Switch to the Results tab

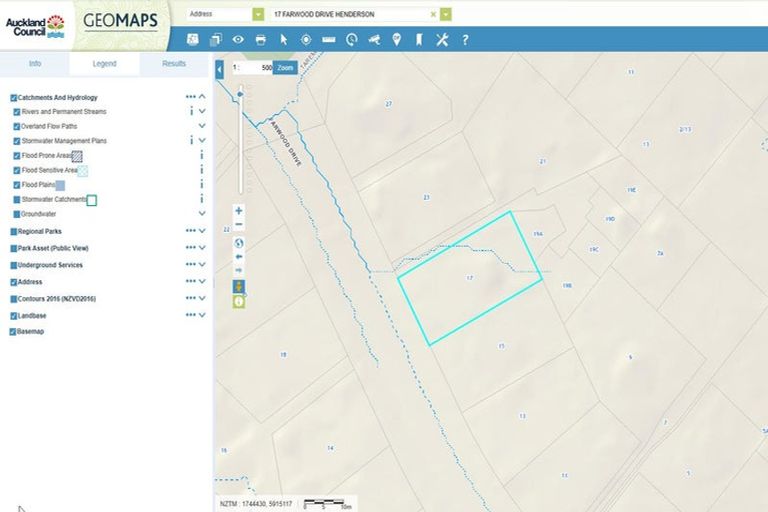tap(174, 64)
